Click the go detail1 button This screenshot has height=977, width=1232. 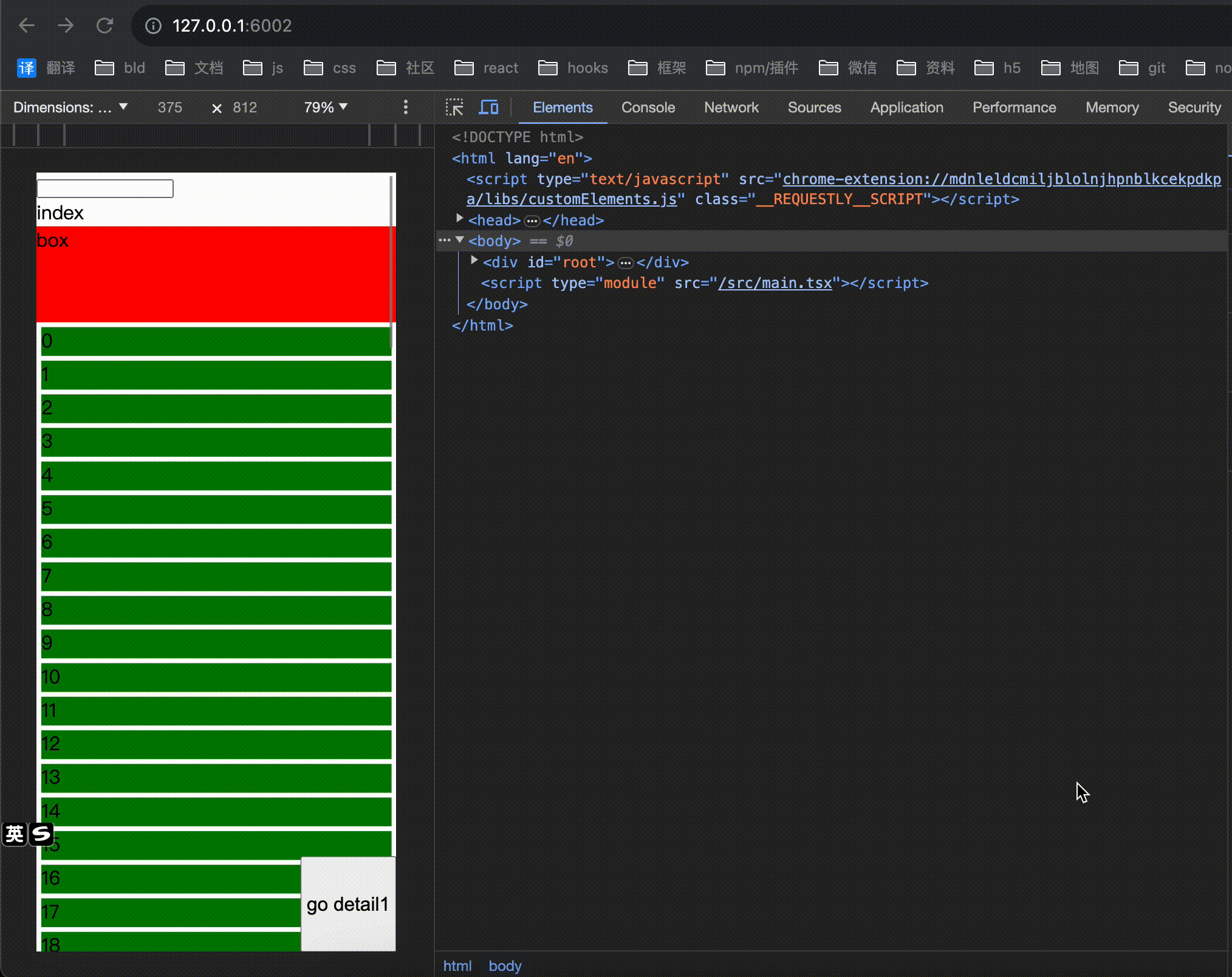point(347,903)
